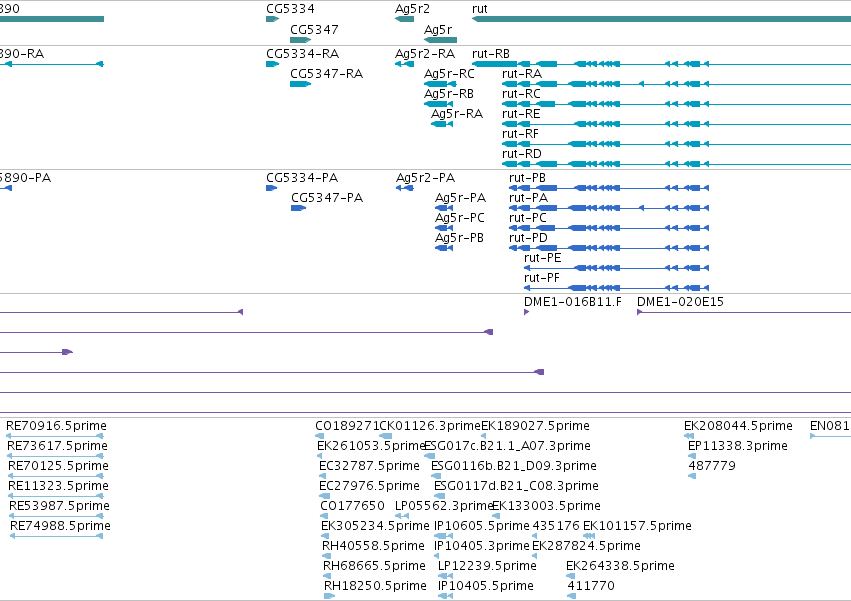Screen dimensions: 851x601
Task: Select the Ag5r-PC protein label
Action: [x=460, y=218]
